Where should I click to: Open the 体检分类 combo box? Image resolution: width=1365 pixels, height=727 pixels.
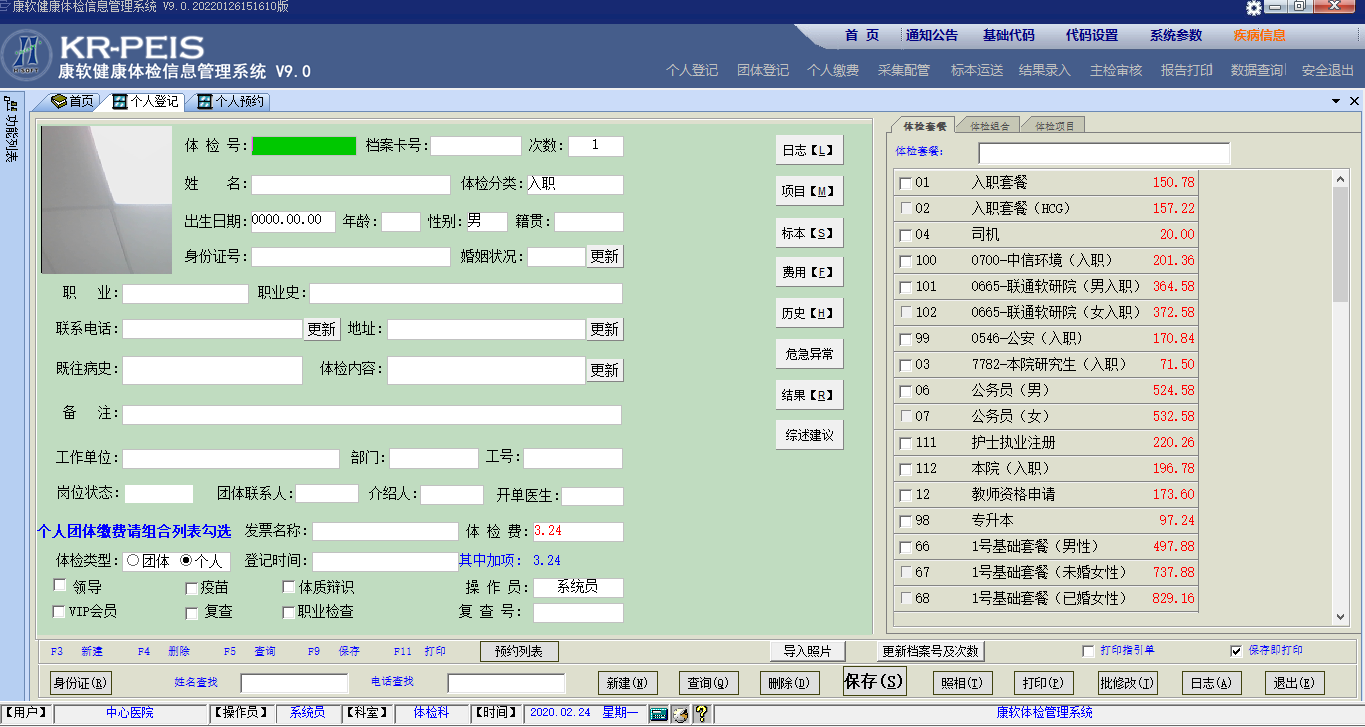(574, 185)
